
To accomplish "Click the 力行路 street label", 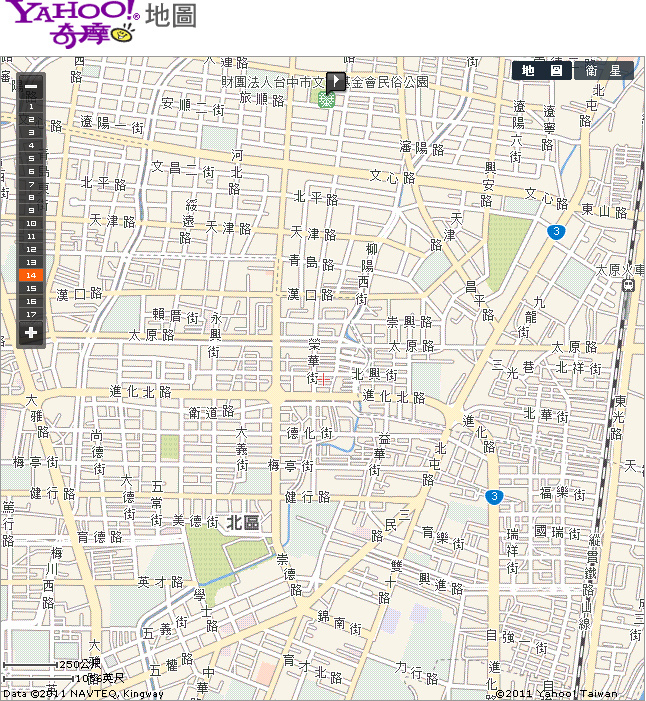I will [416, 672].
